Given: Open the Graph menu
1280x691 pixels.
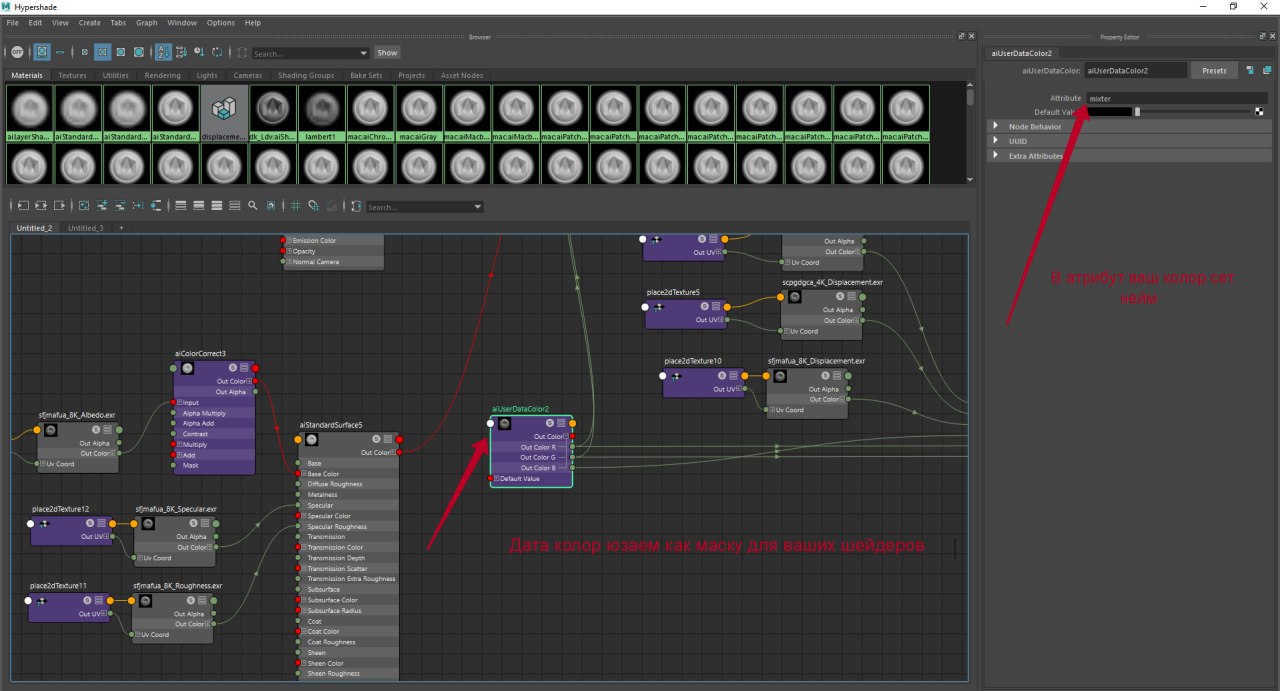Looking at the screenshot, I should pyautogui.click(x=147, y=22).
